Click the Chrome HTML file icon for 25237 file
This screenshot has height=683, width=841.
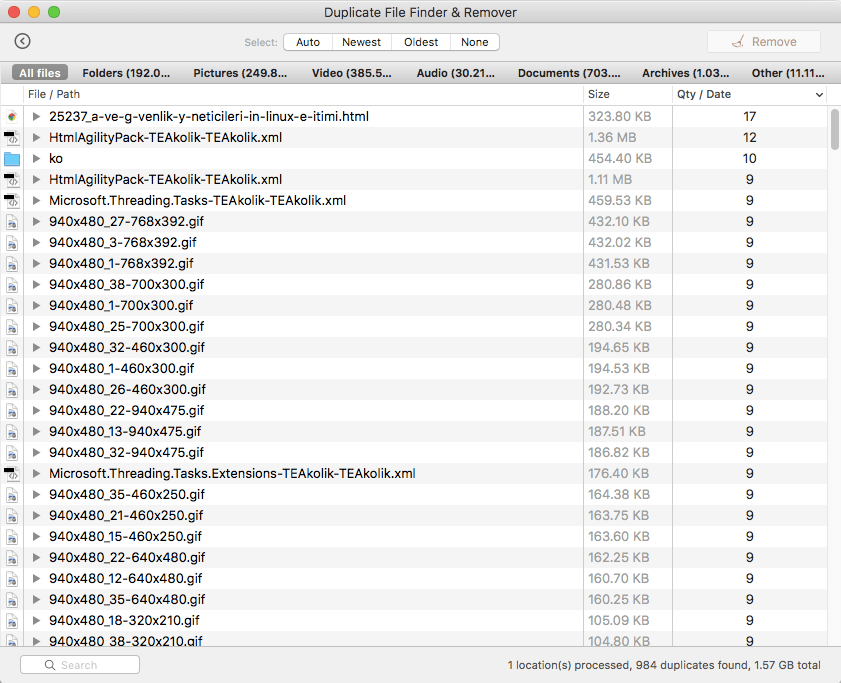12,116
